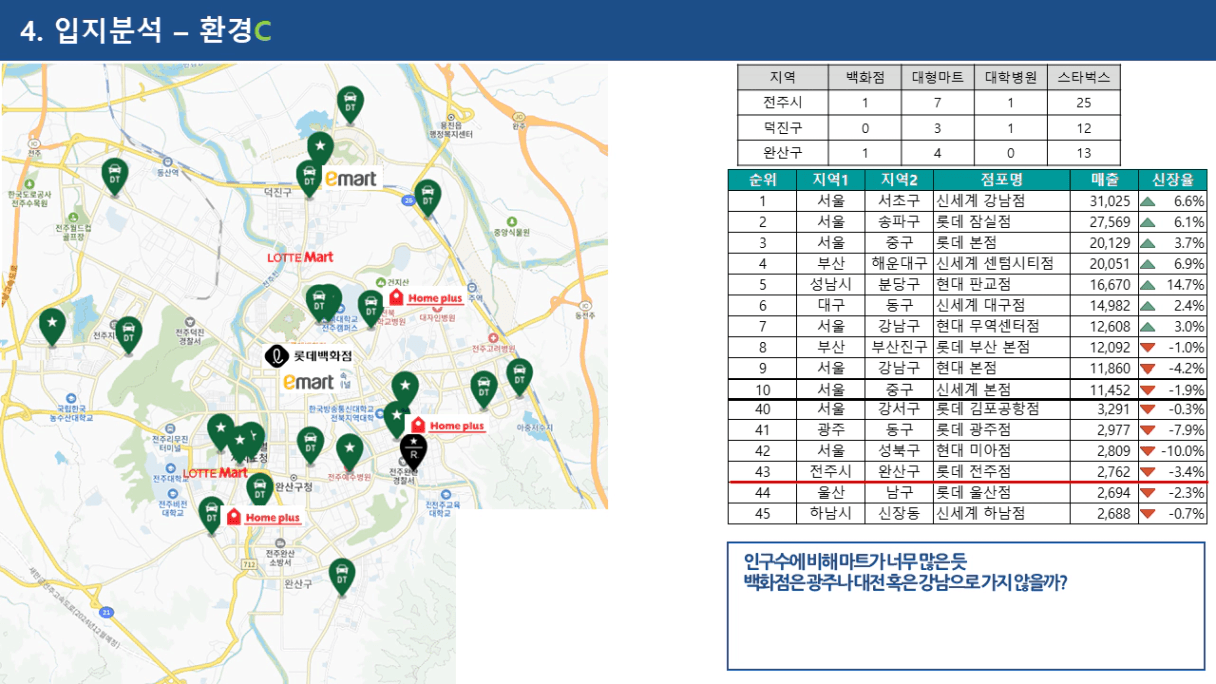
Task: Select the 신세계 센텀시티점 store cell
Action: point(1001,263)
